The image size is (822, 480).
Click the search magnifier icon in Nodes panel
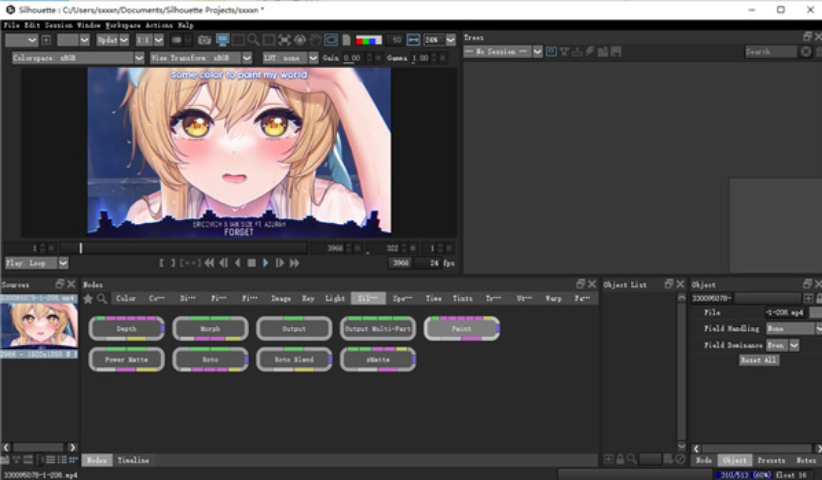(102, 298)
